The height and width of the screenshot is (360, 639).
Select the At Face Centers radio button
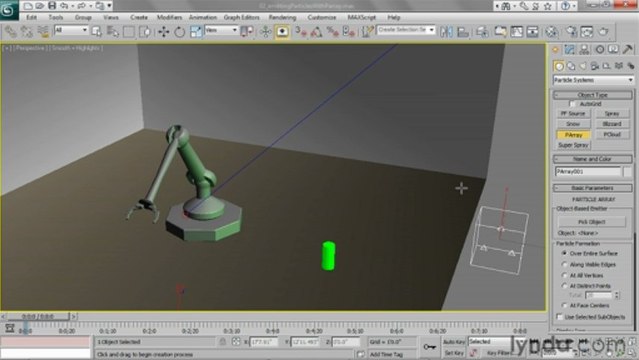(564, 305)
